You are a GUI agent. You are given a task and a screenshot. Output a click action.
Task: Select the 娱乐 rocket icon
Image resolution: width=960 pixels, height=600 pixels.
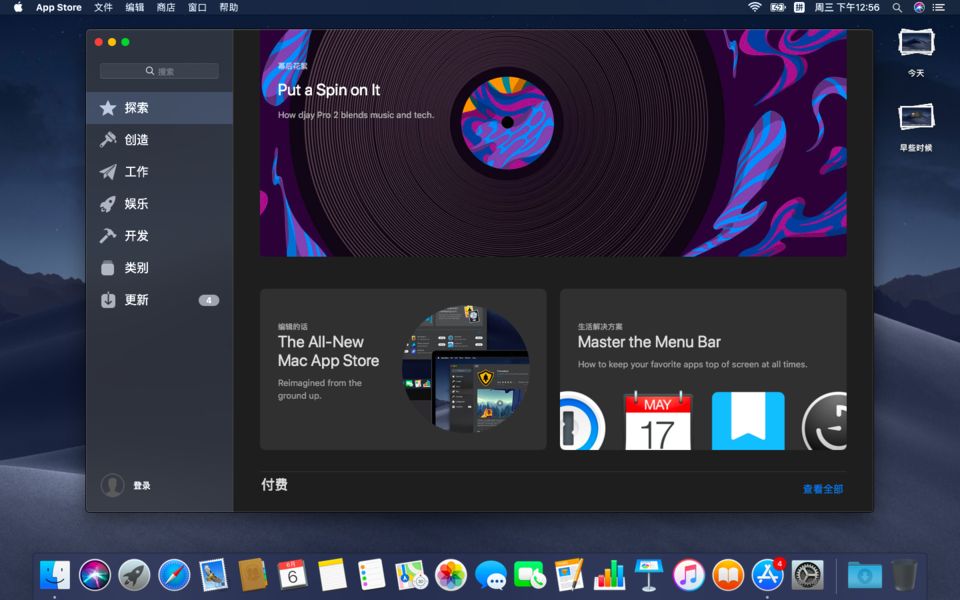tap(108, 204)
